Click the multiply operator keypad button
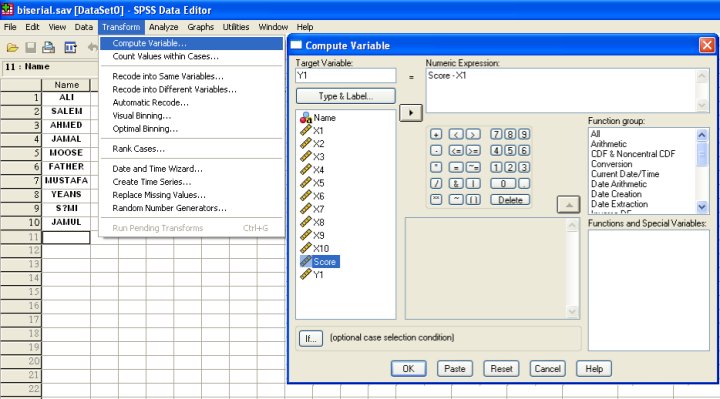This screenshot has height=399, width=720. pyautogui.click(x=436, y=167)
